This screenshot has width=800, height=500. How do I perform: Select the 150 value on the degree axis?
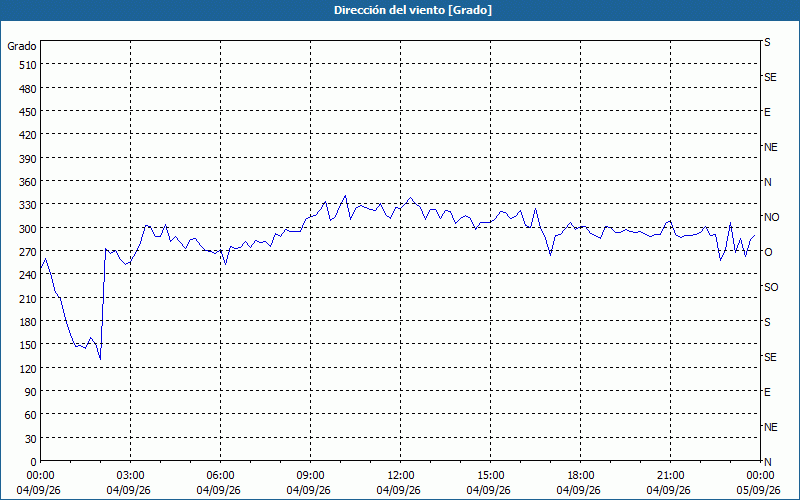(x=28, y=345)
